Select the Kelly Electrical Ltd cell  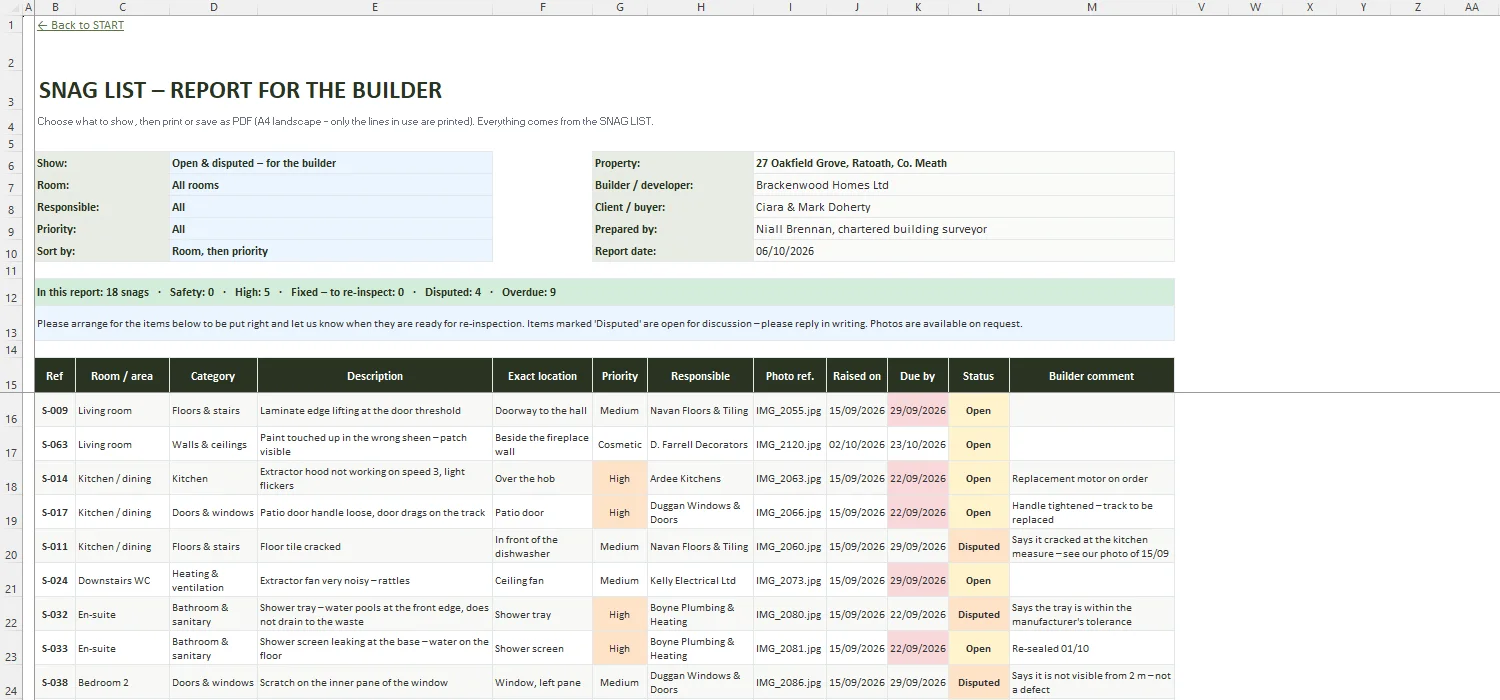pyautogui.click(x=700, y=580)
